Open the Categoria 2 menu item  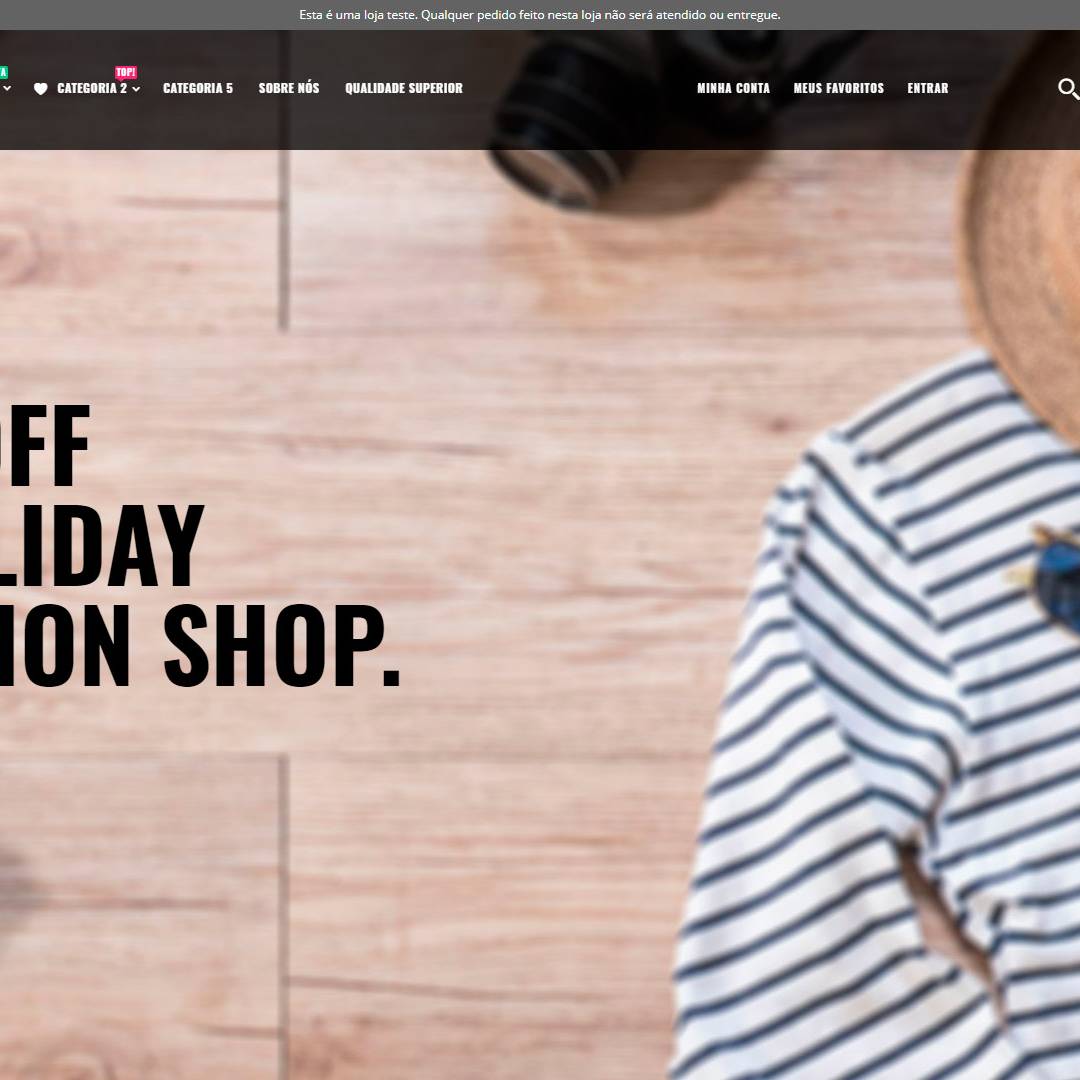(x=92, y=88)
